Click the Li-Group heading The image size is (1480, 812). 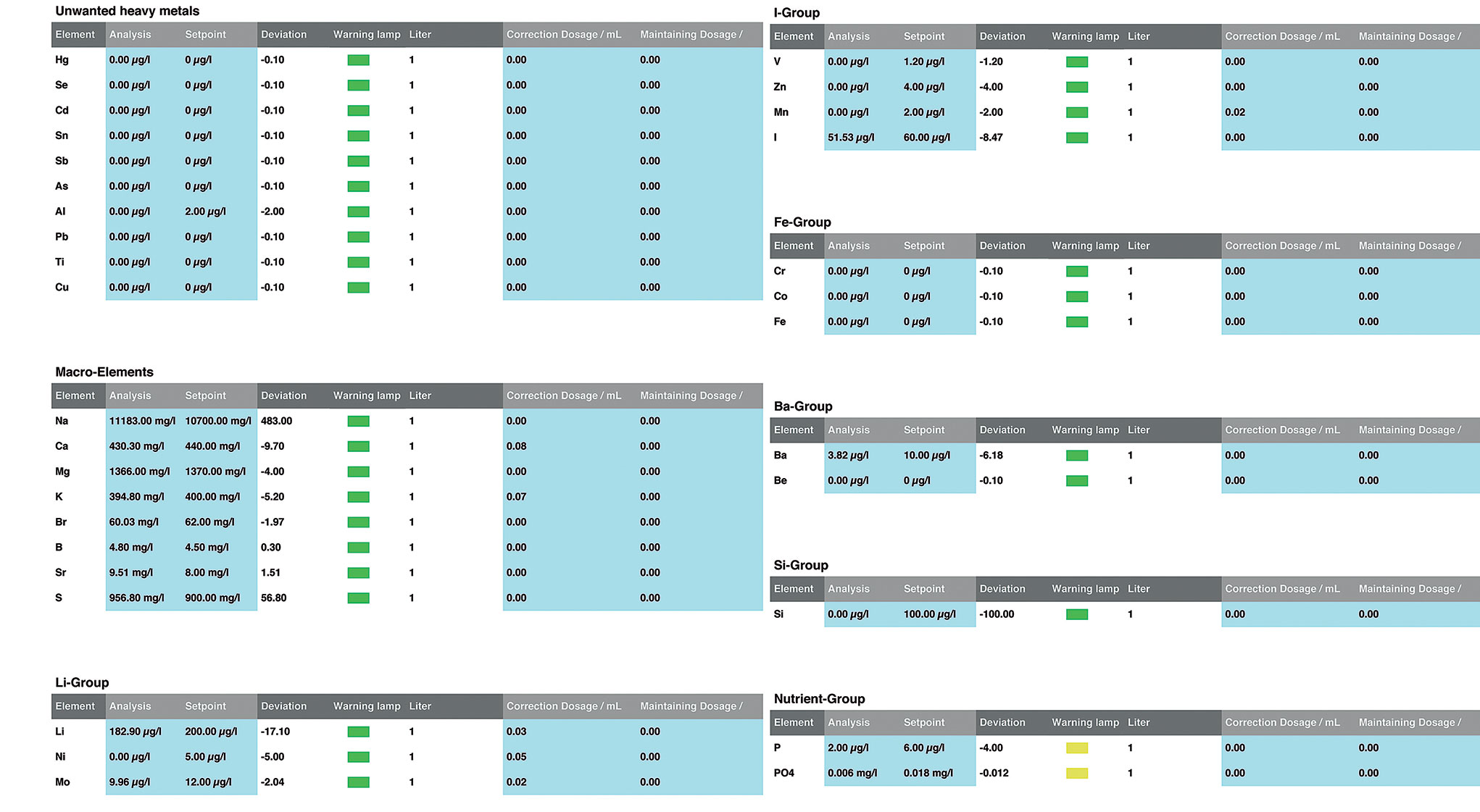(x=82, y=683)
